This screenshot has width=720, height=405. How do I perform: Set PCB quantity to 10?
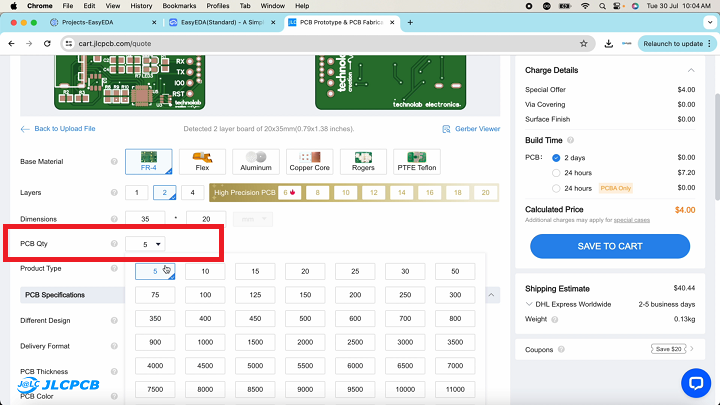tap(205, 271)
